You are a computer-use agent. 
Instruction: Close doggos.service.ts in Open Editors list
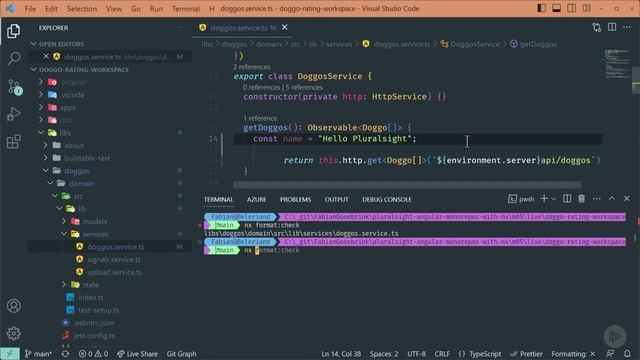tap(46, 56)
